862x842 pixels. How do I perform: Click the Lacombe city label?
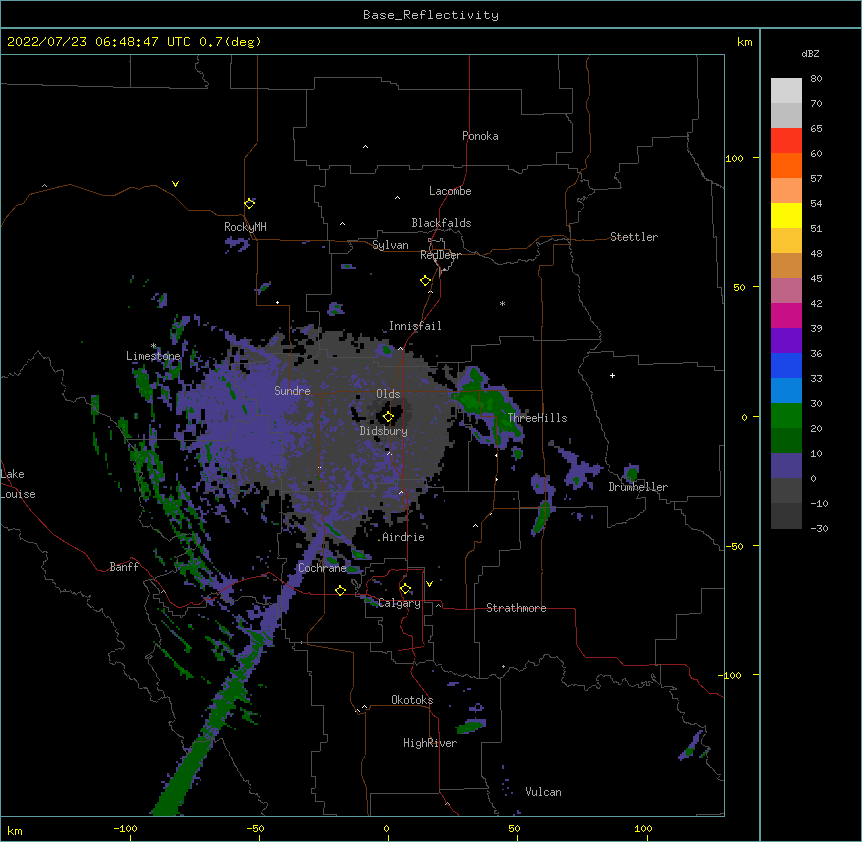[450, 191]
